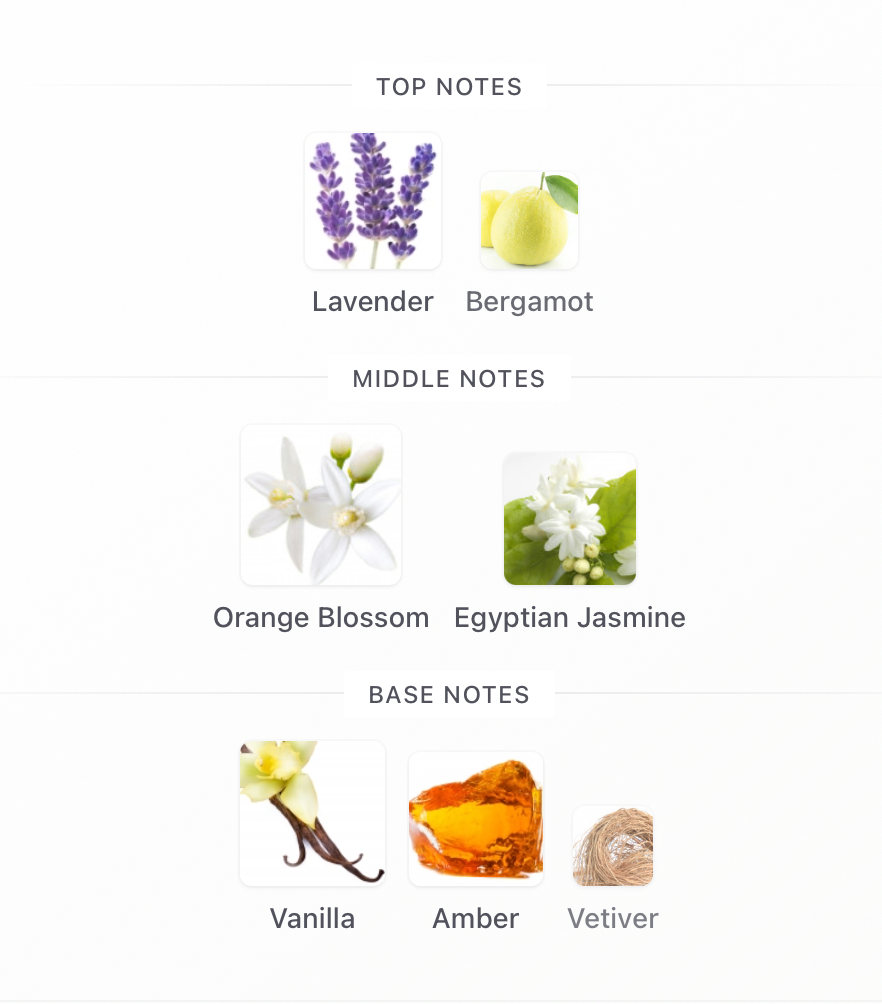Click the orange Amber resin image

476,819
